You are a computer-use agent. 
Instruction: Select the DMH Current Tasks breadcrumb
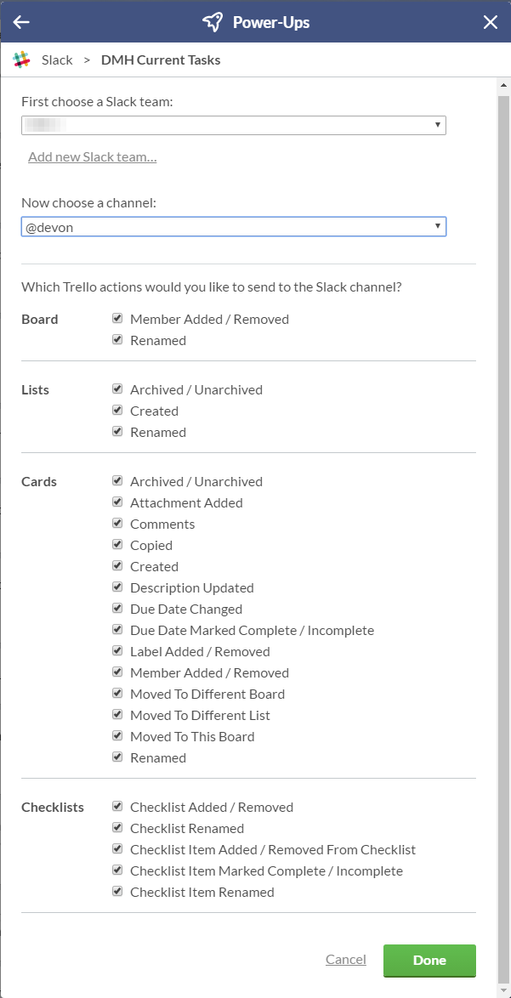click(161, 60)
